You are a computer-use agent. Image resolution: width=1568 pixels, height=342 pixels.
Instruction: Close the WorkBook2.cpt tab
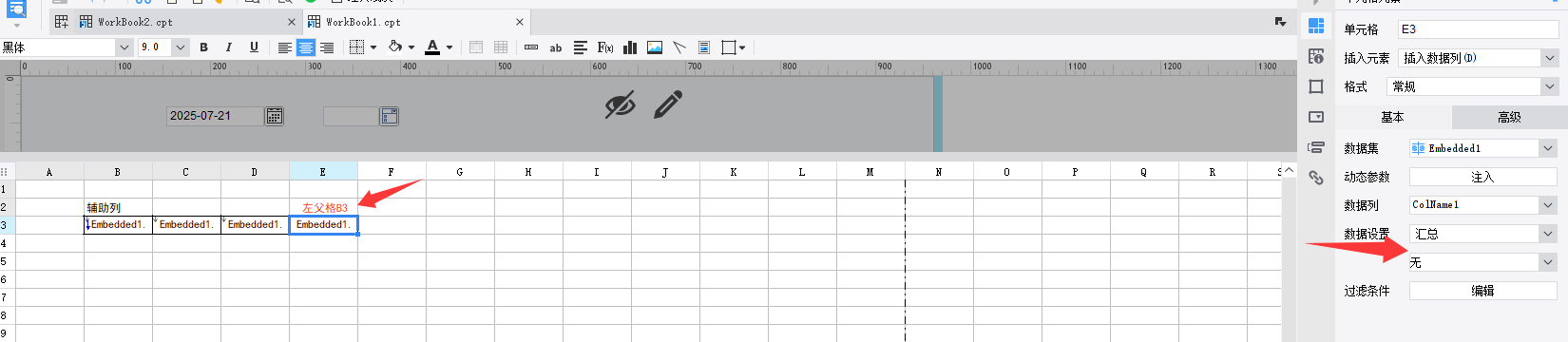click(x=292, y=22)
